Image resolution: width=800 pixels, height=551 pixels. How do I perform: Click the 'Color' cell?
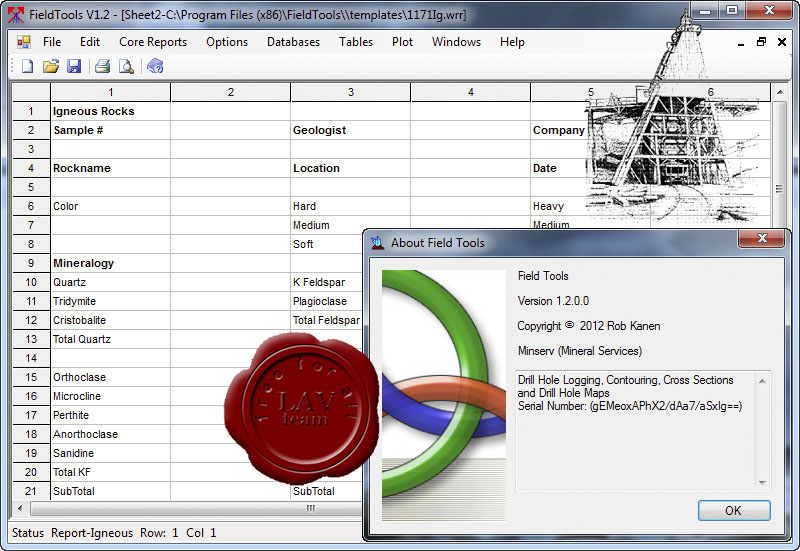tap(111, 206)
